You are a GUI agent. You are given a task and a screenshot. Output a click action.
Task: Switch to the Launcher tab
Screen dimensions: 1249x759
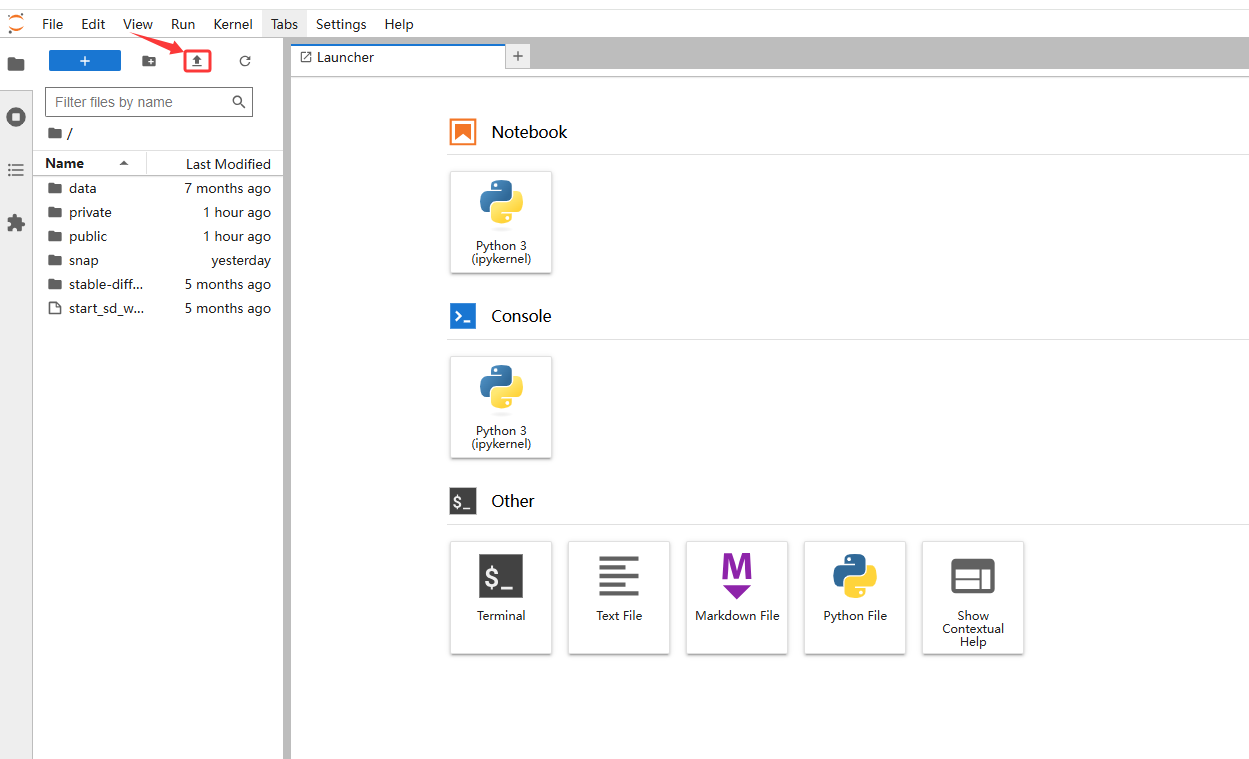point(345,57)
